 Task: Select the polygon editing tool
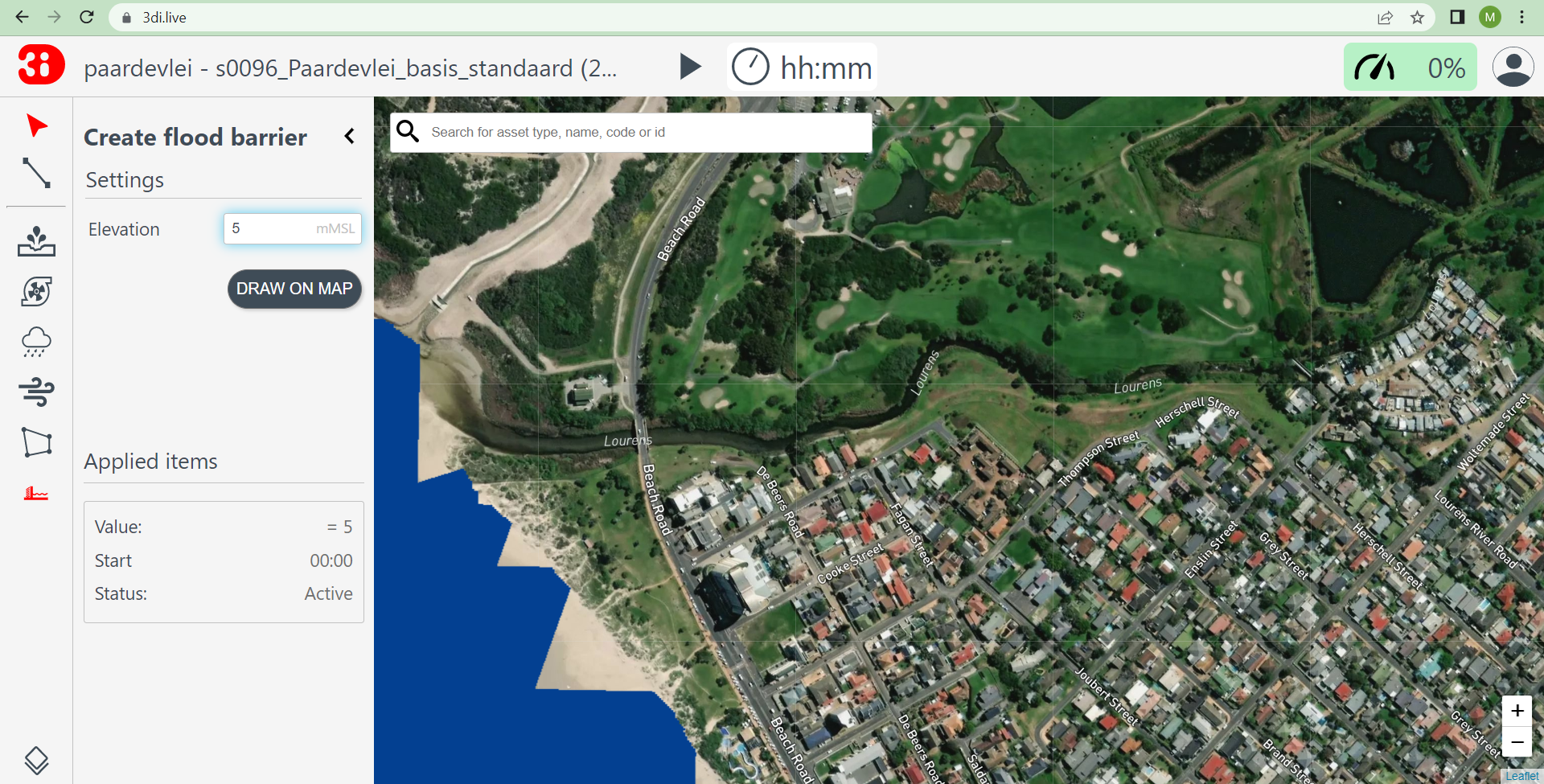point(35,442)
